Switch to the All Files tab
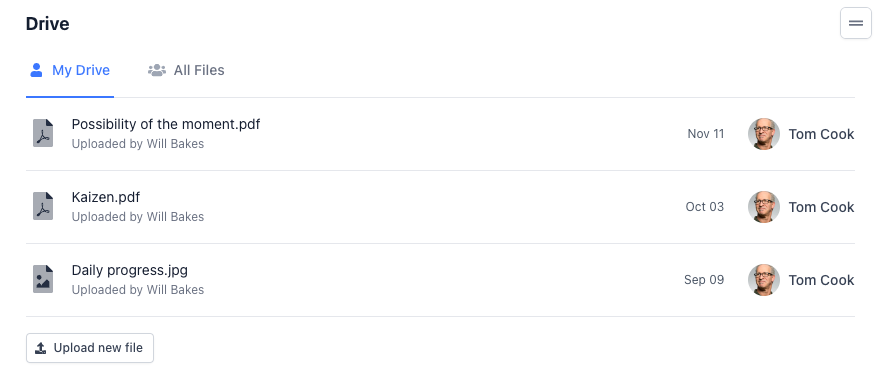The height and width of the screenshot is (387, 879). [186, 71]
